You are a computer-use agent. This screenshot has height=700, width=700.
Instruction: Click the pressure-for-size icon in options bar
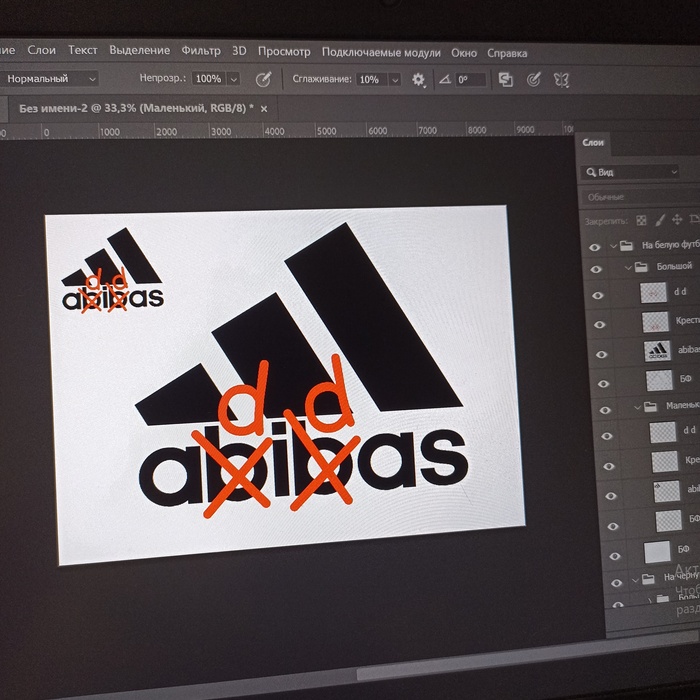(534, 79)
